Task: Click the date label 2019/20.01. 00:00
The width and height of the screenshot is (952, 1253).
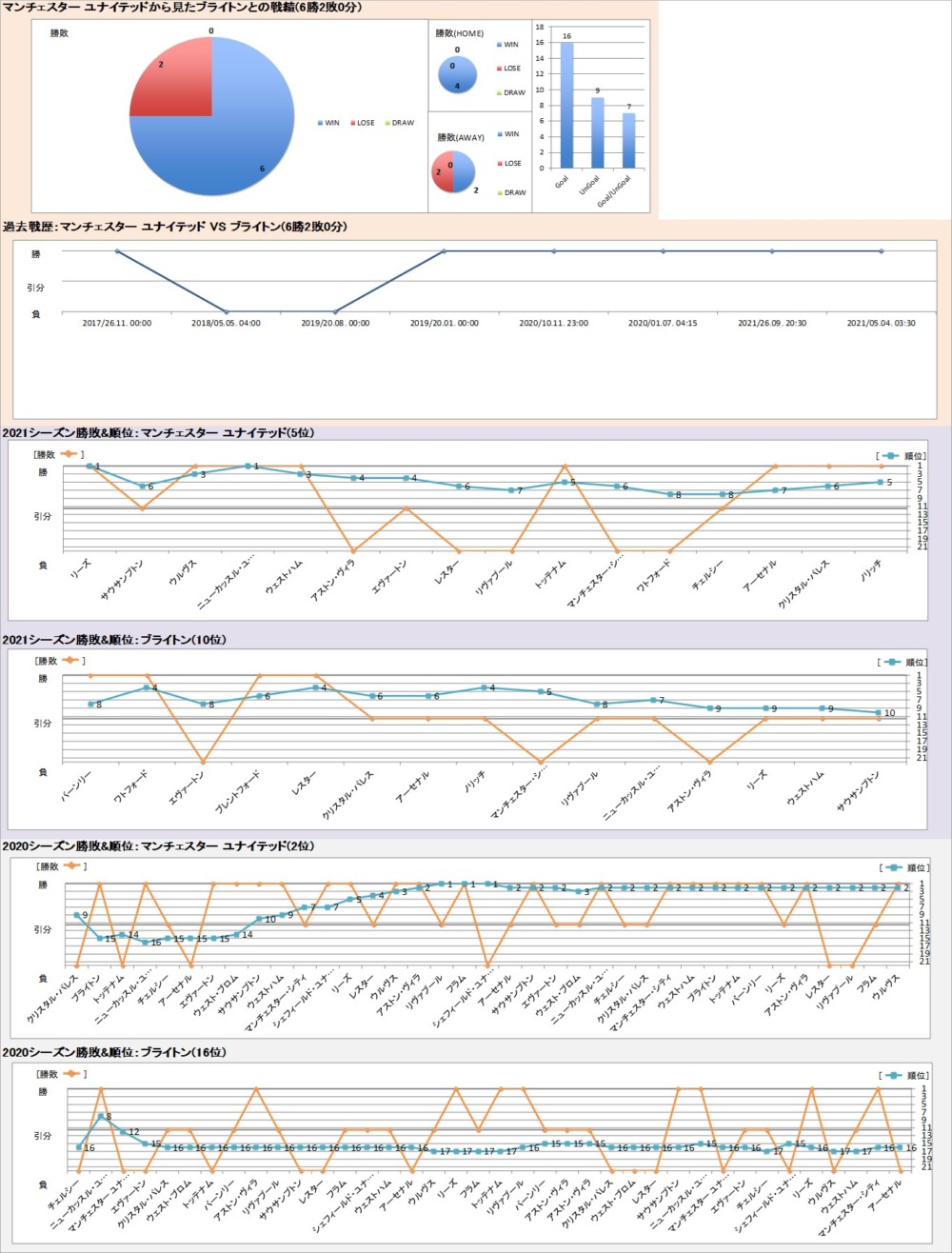Action: [x=445, y=324]
